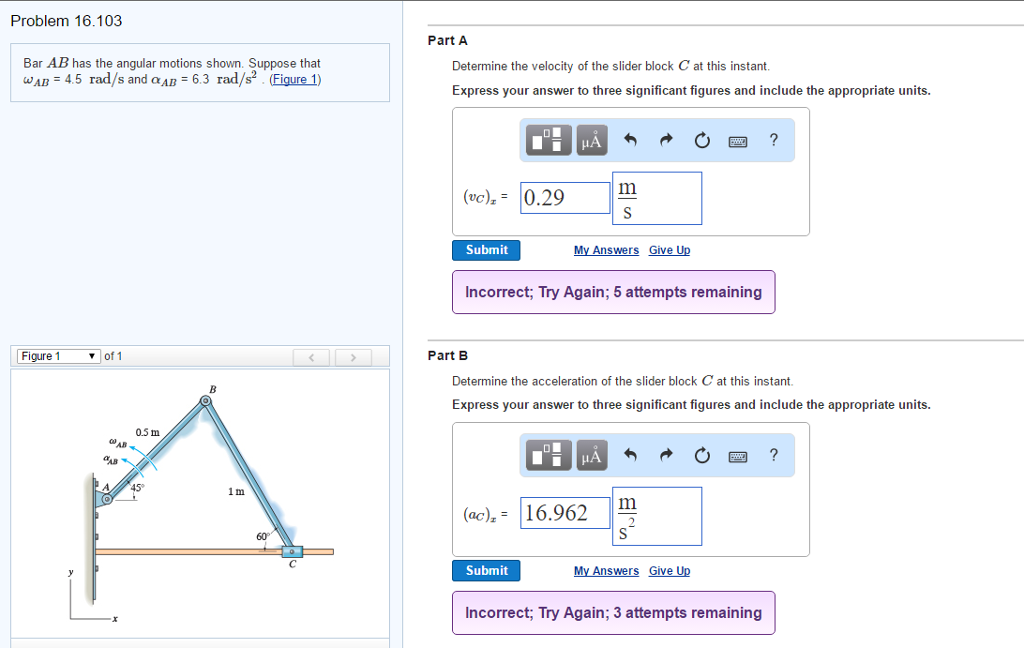Screen dimensions: 1024x648
Task: Open My Answers for Part A
Action: click(x=606, y=250)
